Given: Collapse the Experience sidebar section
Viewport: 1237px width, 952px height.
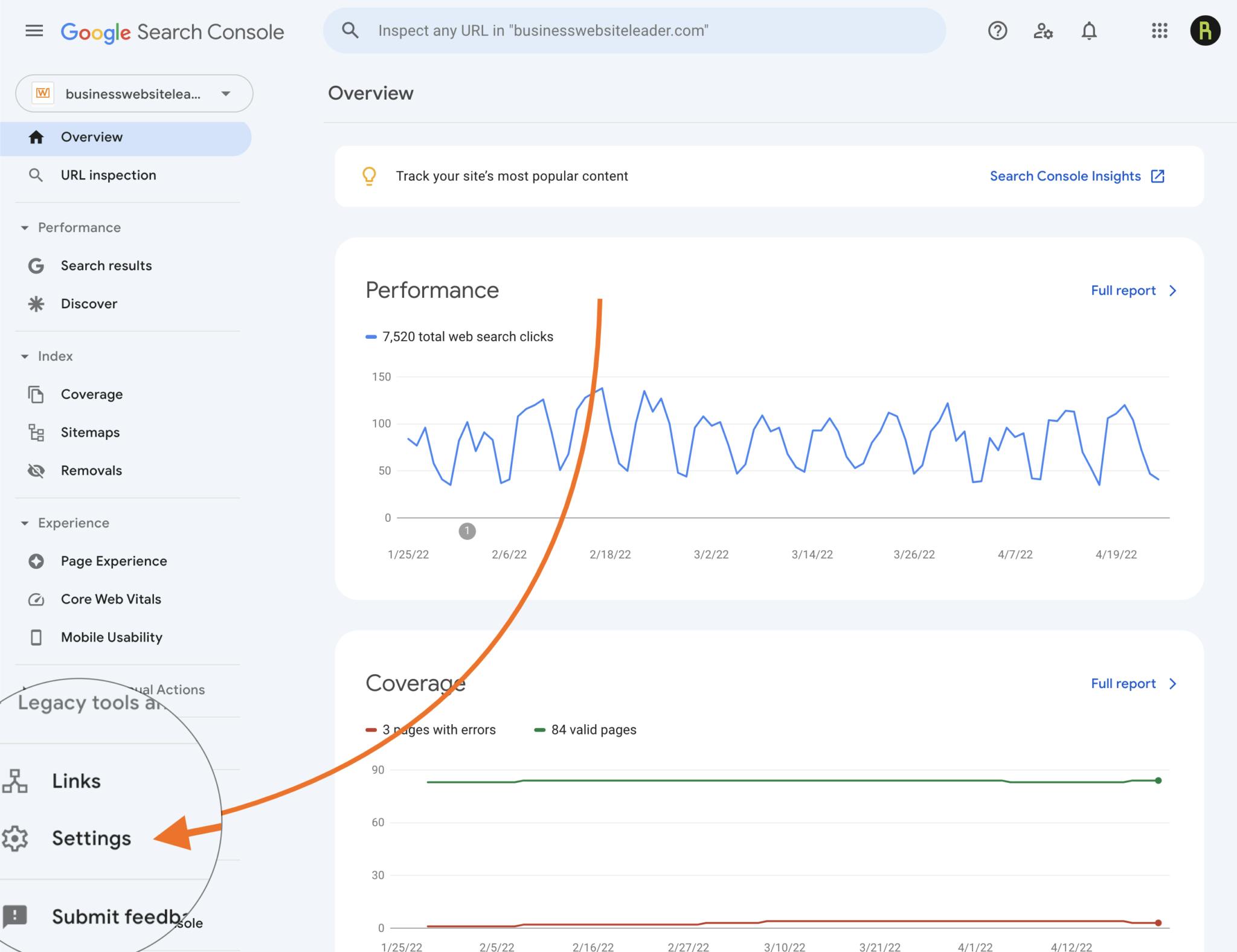Looking at the screenshot, I should point(25,523).
